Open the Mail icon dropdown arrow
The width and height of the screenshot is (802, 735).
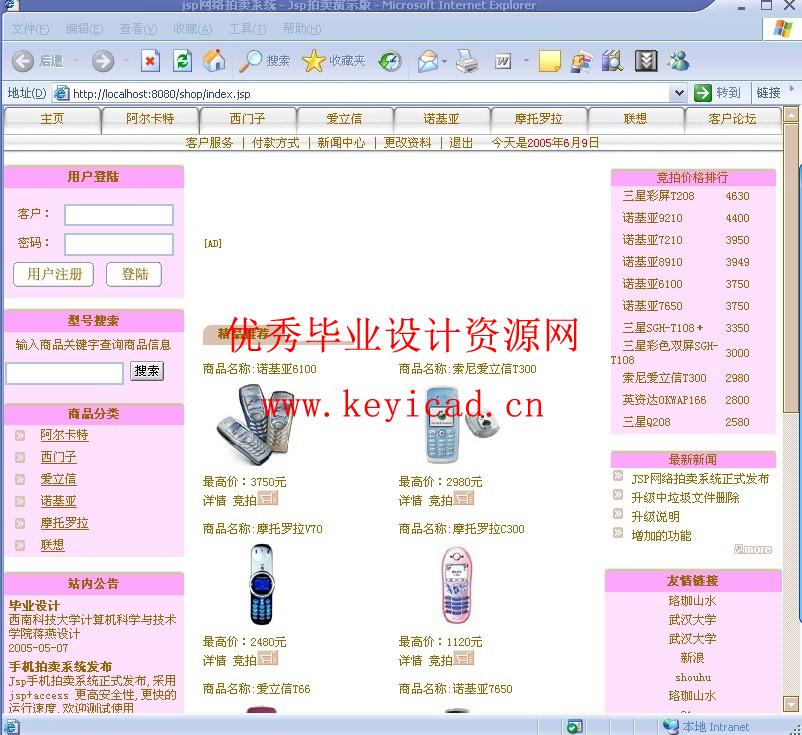[444, 62]
